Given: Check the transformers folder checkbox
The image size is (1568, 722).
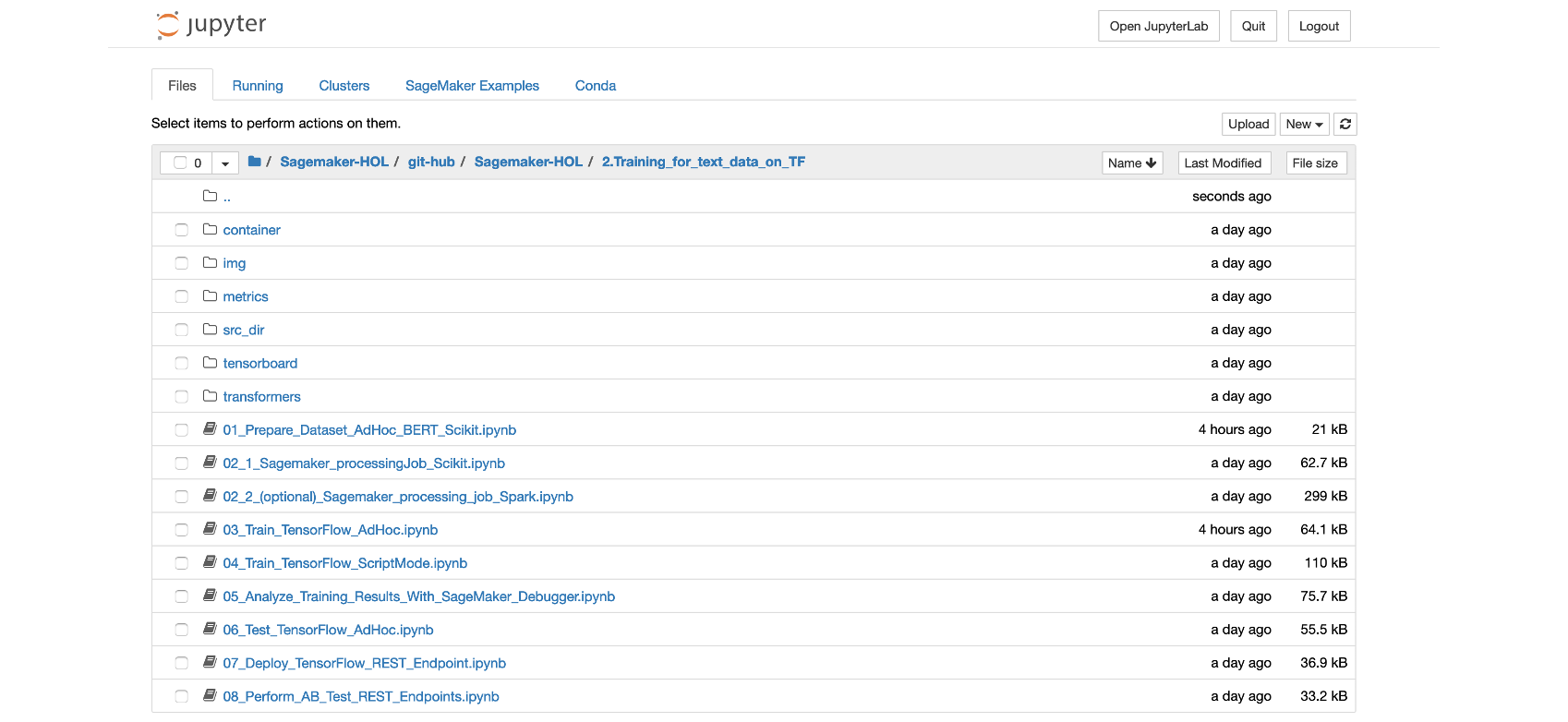Looking at the screenshot, I should (182, 396).
